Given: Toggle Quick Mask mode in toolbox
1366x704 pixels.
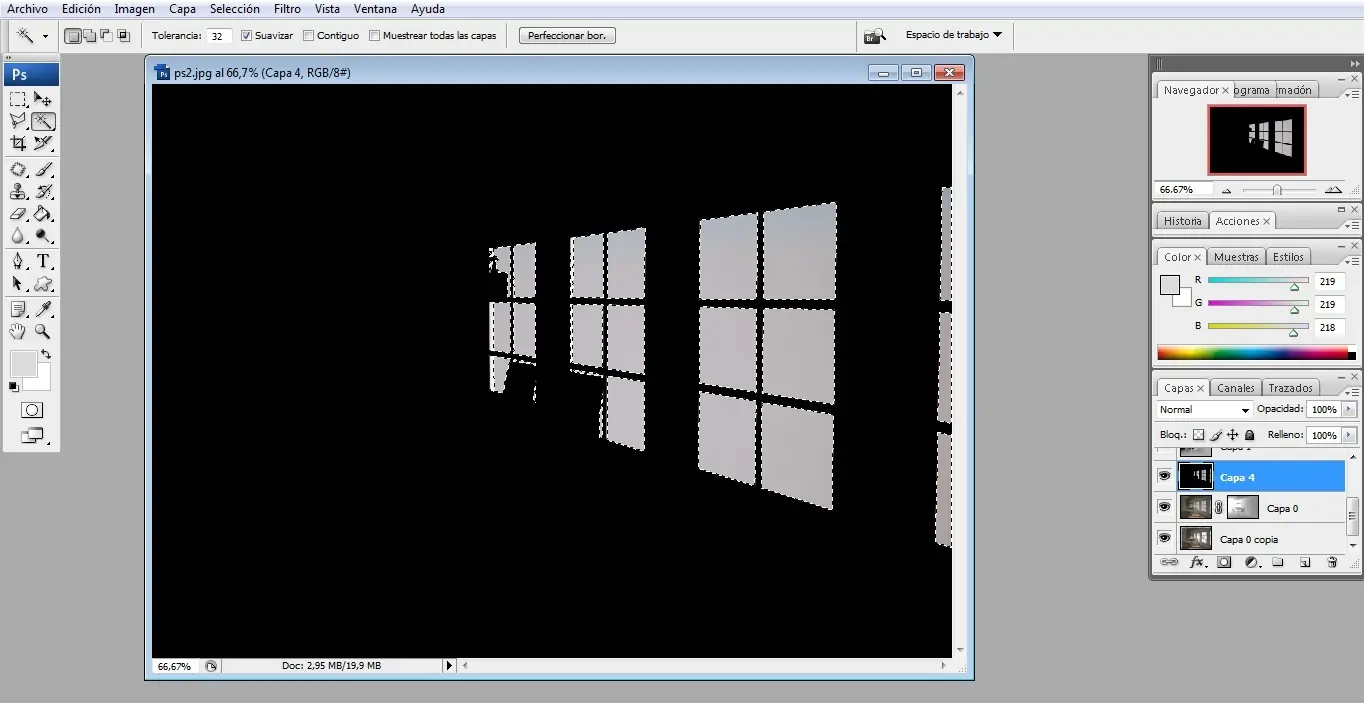Looking at the screenshot, I should point(32,410).
